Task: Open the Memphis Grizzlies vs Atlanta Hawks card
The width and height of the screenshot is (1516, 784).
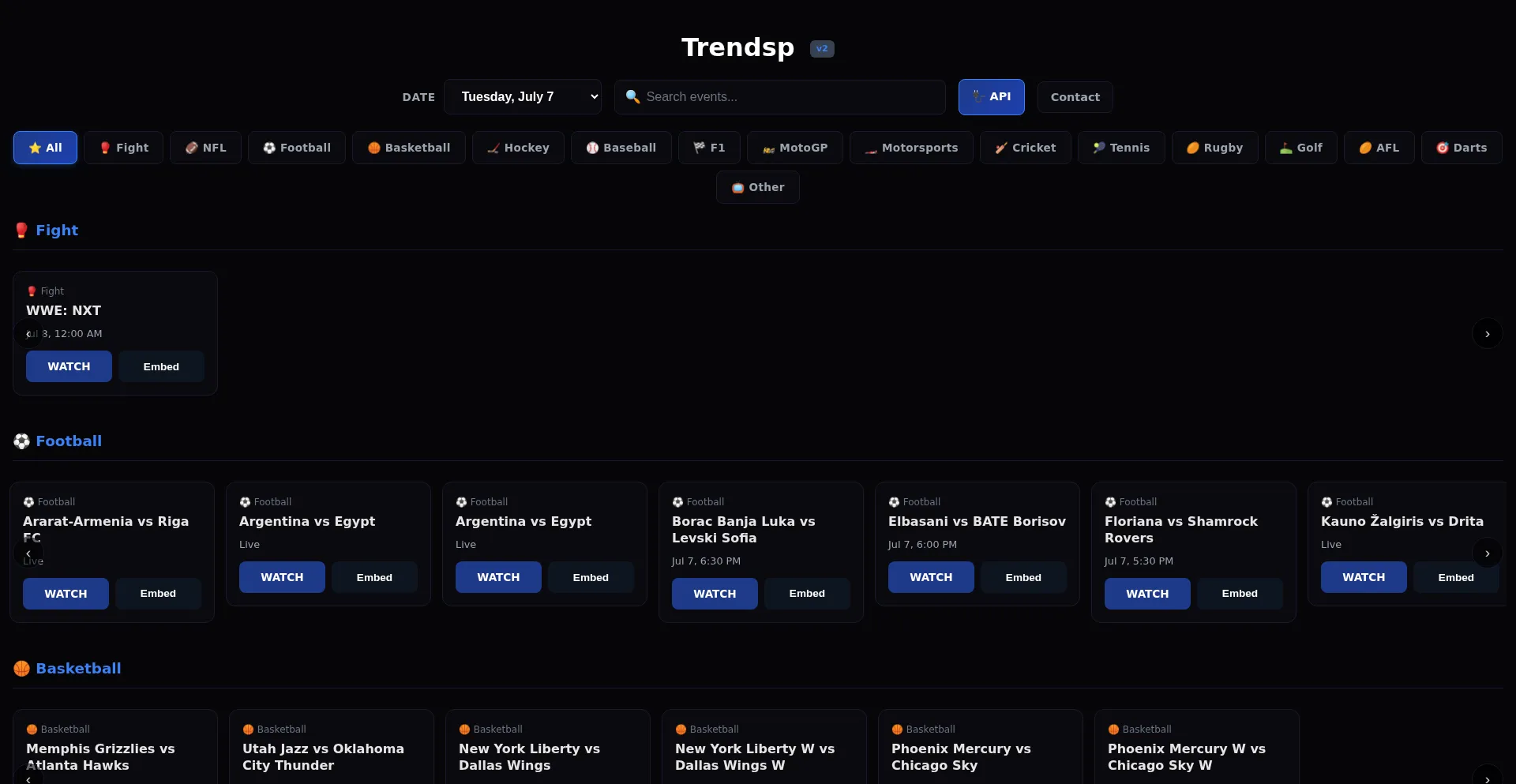Action: [115, 747]
